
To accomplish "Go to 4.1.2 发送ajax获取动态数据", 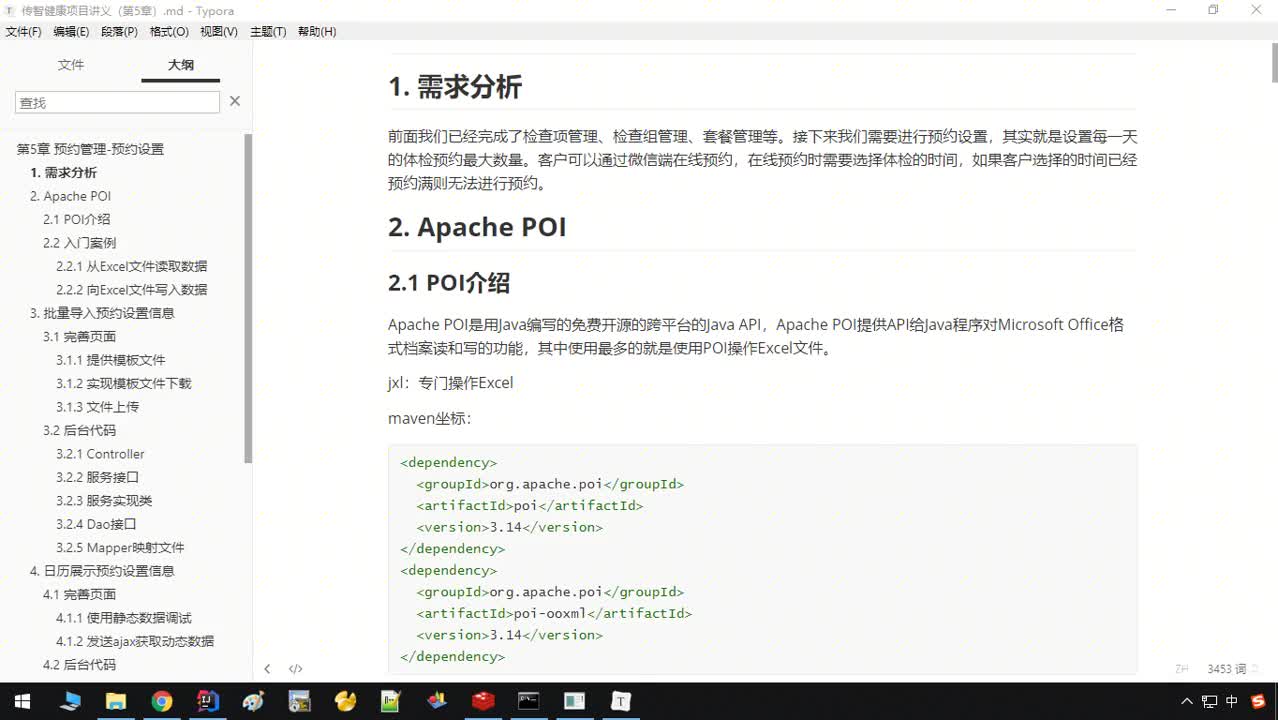I will tap(134, 642).
